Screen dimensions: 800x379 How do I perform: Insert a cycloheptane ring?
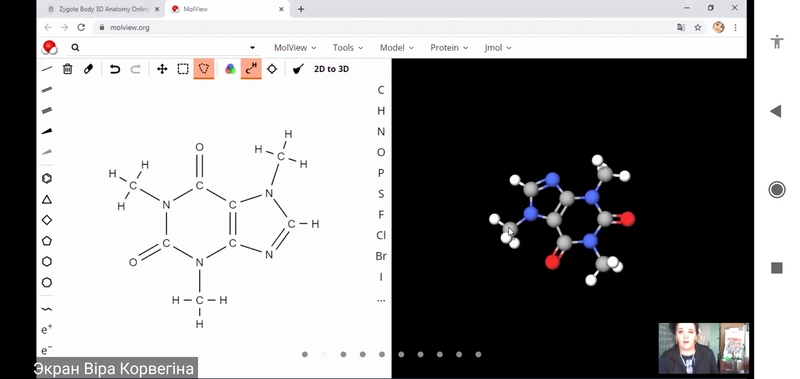(x=47, y=283)
